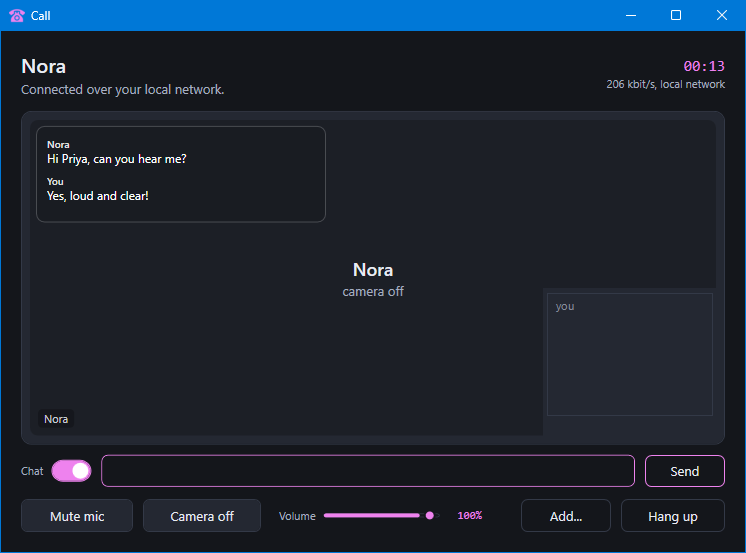746x553 pixels.
Task: Click the 100% volume value
Action: (x=470, y=515)
